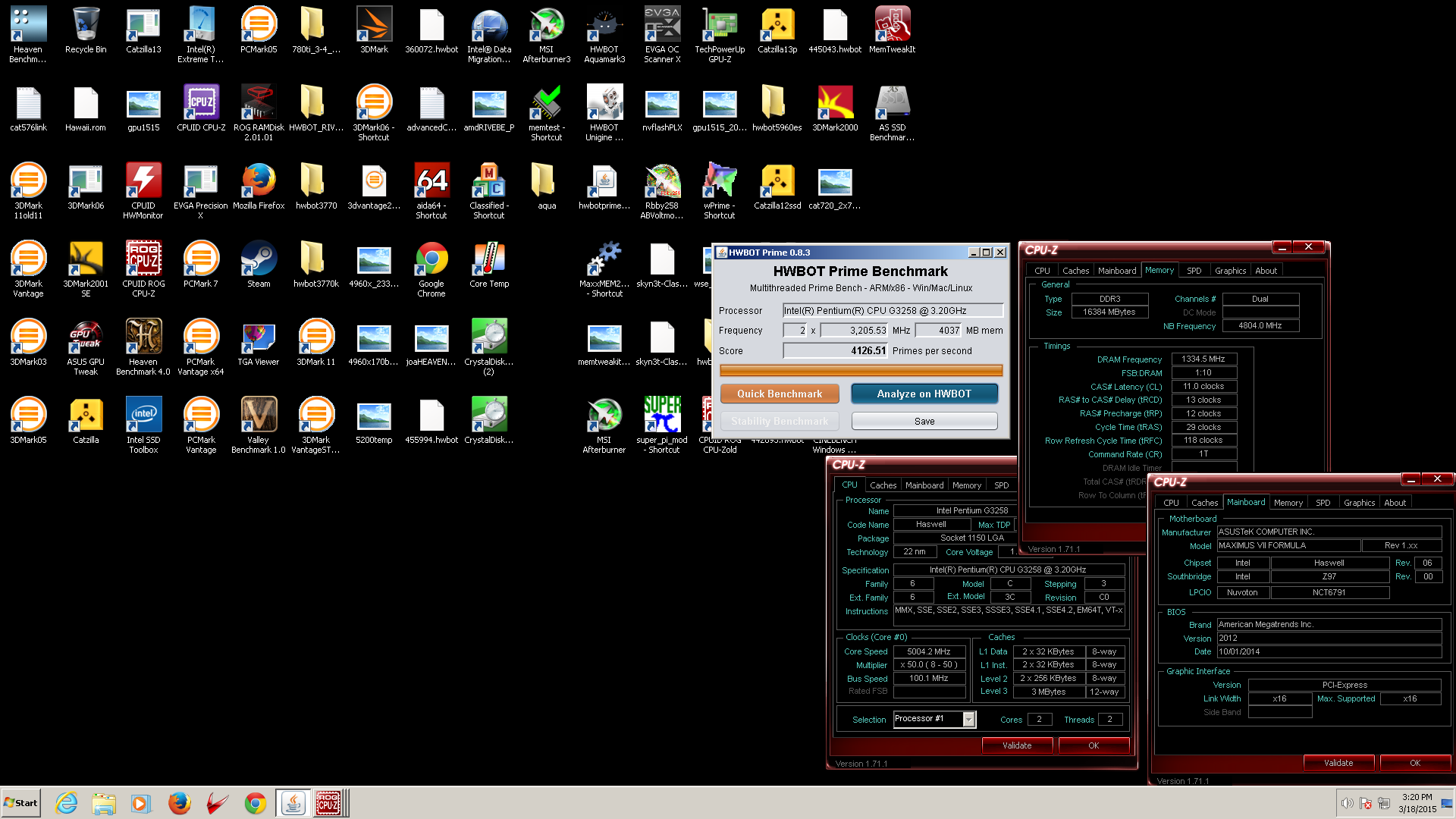This screenshot has width=1456, height=819.
Task: Switch to Caches tab in CPU window
Action: tap(883, 485)
